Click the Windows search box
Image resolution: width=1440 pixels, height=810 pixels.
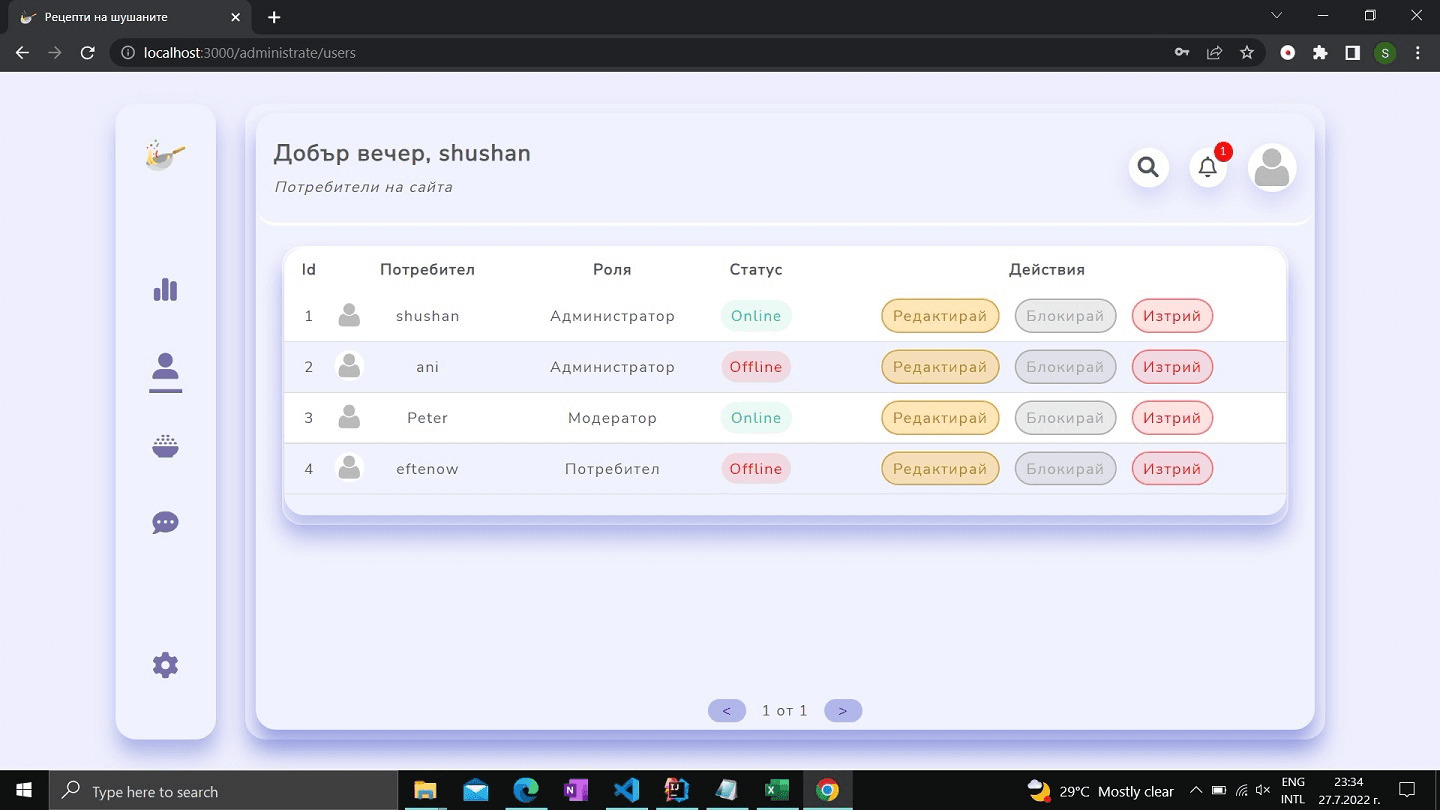tap(224, 791)
